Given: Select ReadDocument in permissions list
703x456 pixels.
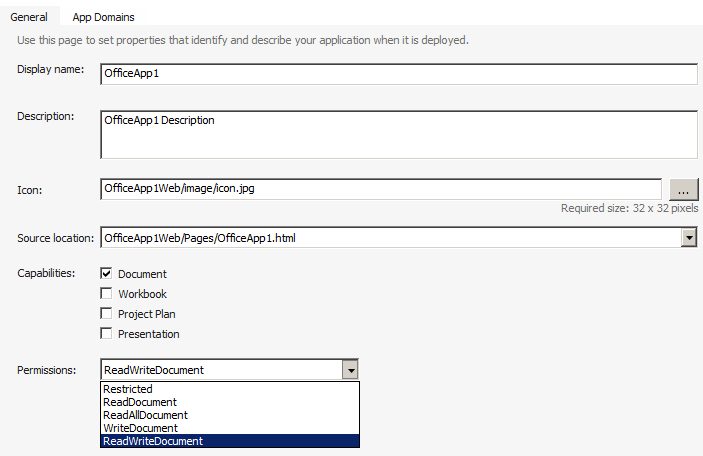Looking at the screenshot, I should [x=230, y=402].
